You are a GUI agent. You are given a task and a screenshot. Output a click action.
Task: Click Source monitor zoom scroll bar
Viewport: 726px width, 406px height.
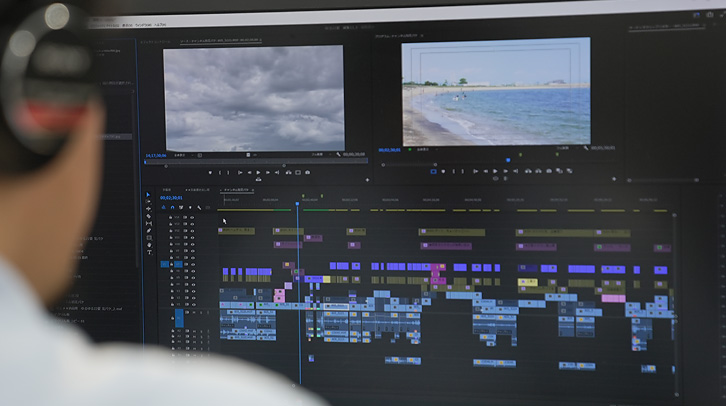[x=225, y=166]
